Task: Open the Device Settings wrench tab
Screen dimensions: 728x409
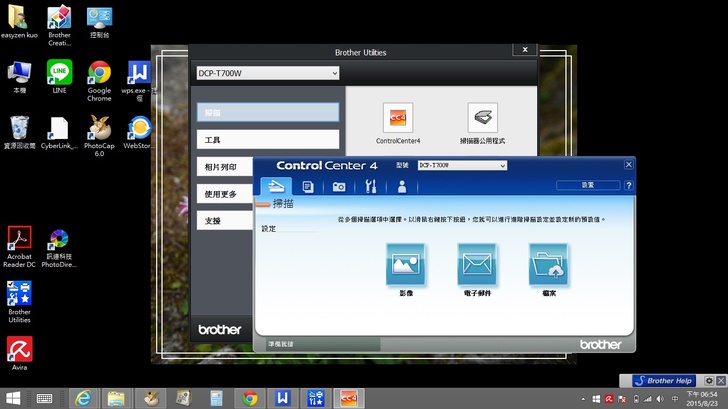Action: (370, 186)
